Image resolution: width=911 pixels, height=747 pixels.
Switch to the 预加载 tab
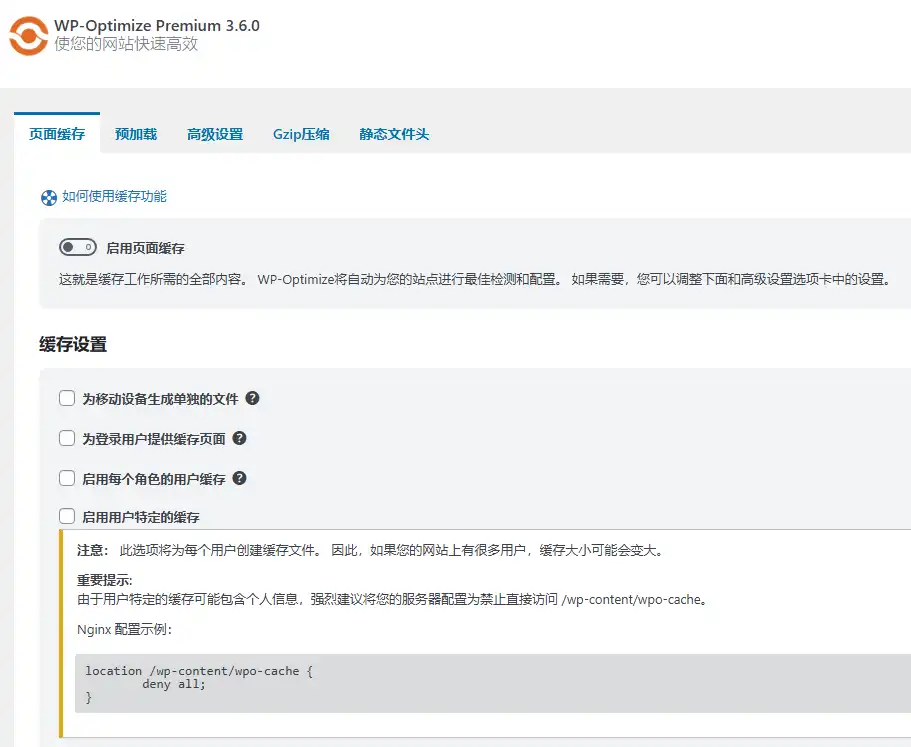tap(134, 133)
